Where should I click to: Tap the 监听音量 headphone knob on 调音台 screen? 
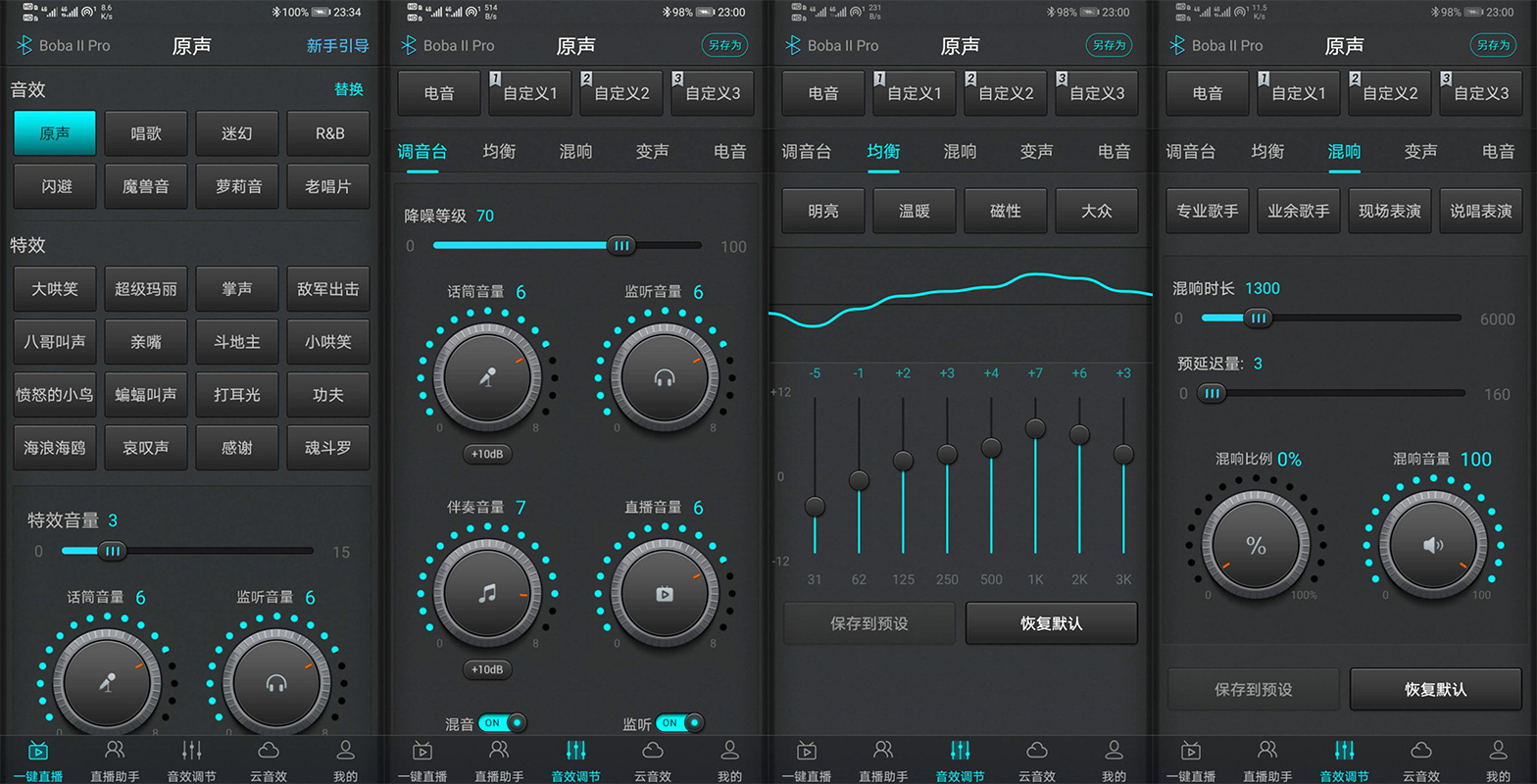(665, 378)
